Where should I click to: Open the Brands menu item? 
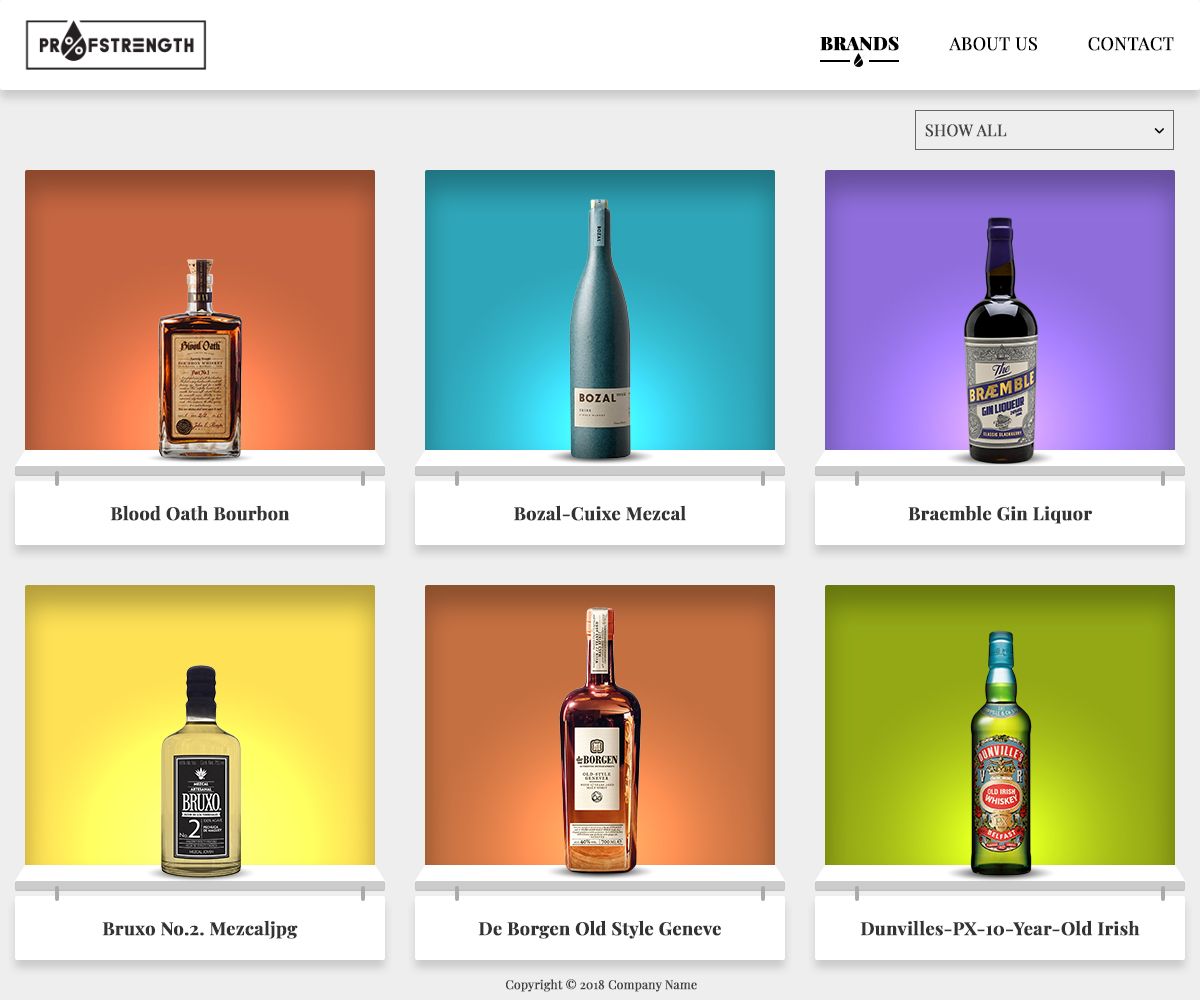click(x=859, y=44)
